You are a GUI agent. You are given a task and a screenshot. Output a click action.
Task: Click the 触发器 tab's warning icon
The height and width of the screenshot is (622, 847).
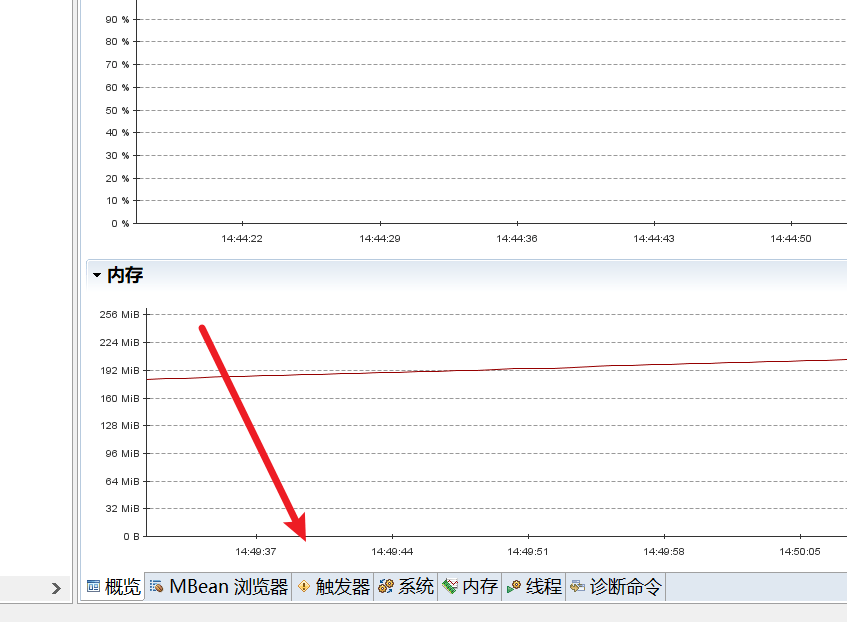[x=304, y=587]
